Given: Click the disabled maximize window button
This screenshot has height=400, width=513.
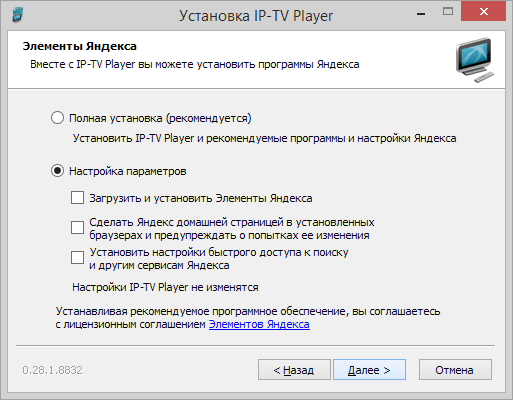Looking at the screenshot, I should coord(448,12).
